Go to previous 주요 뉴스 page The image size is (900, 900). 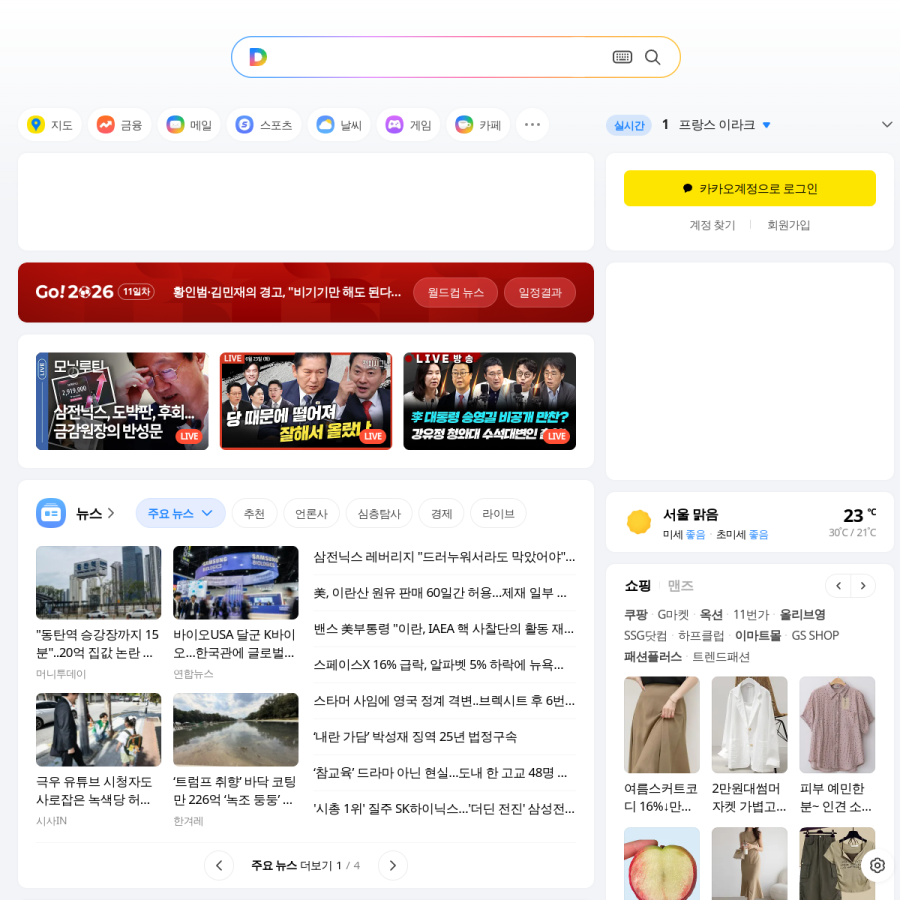(x=219, y=865)
